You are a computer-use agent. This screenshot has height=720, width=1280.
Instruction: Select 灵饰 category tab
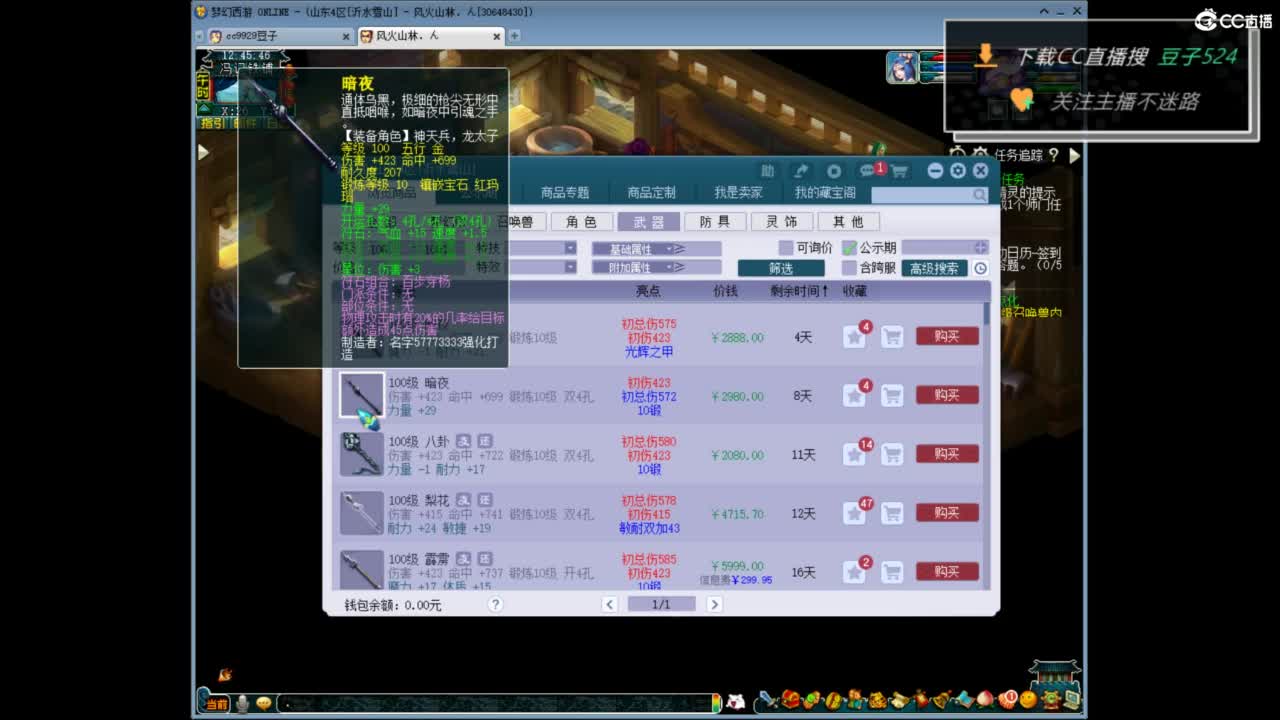click(x=781, y=222)
